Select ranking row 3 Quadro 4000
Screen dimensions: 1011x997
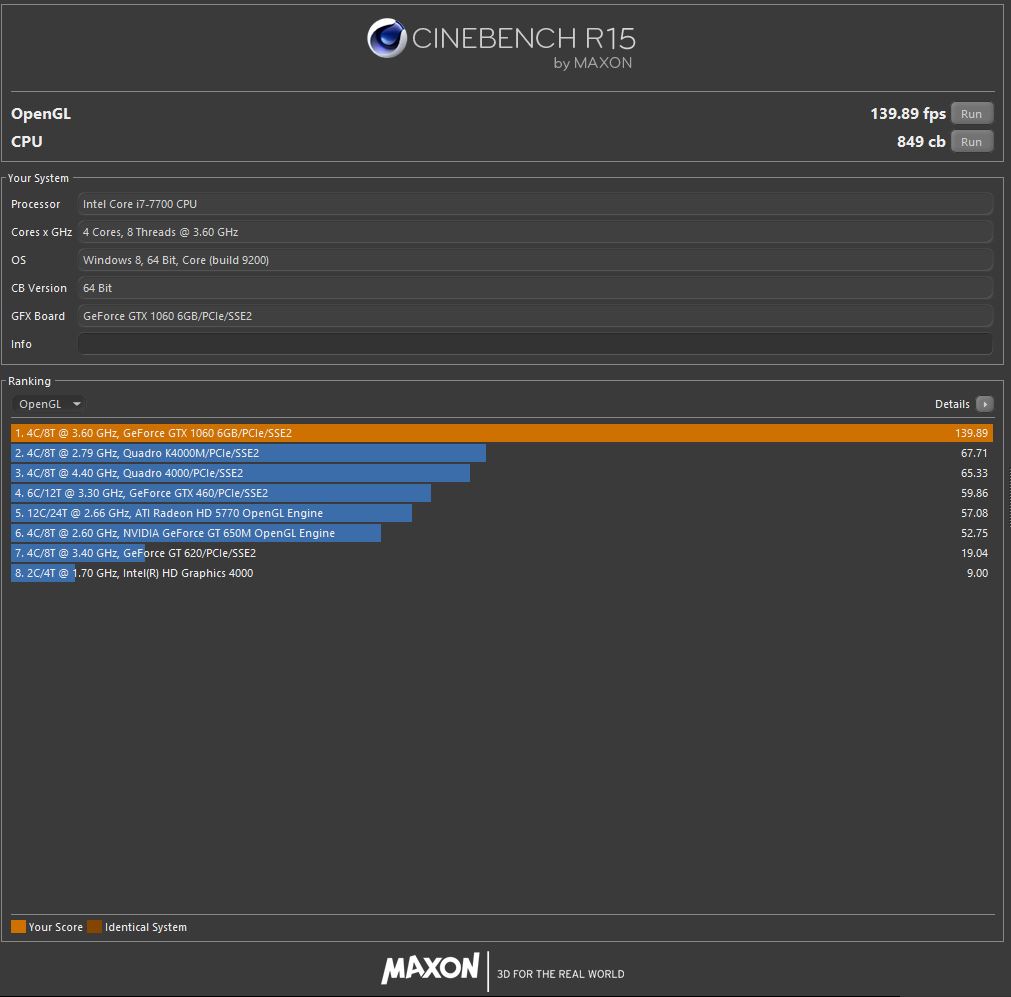click(502, 473)
